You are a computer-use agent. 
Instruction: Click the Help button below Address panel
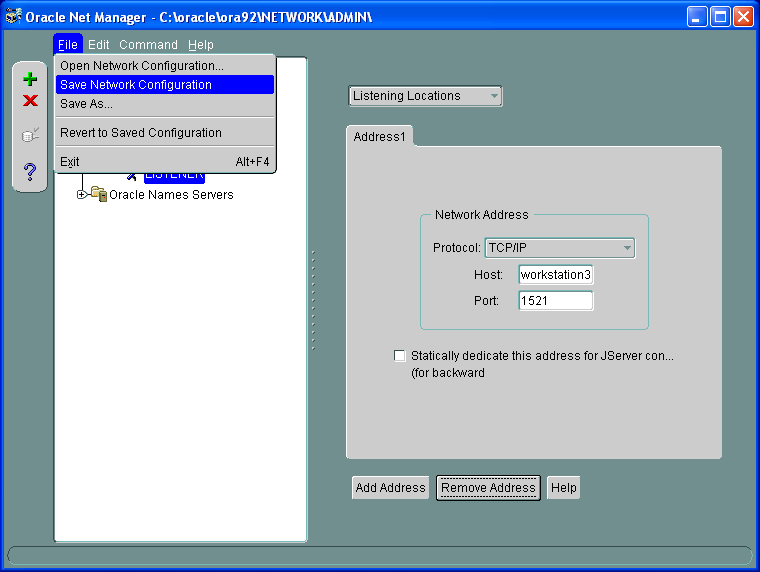(x=563, y=488)
